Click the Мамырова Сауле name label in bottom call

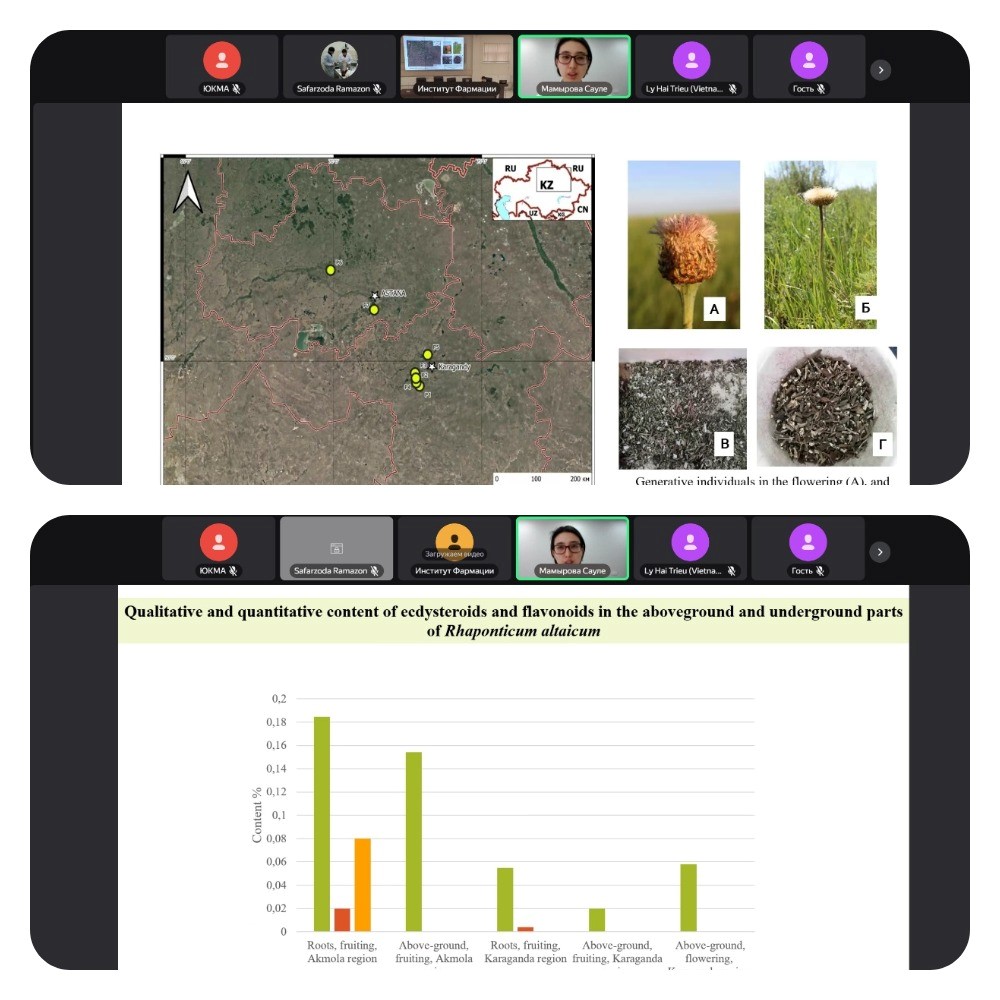click(572, 571)
